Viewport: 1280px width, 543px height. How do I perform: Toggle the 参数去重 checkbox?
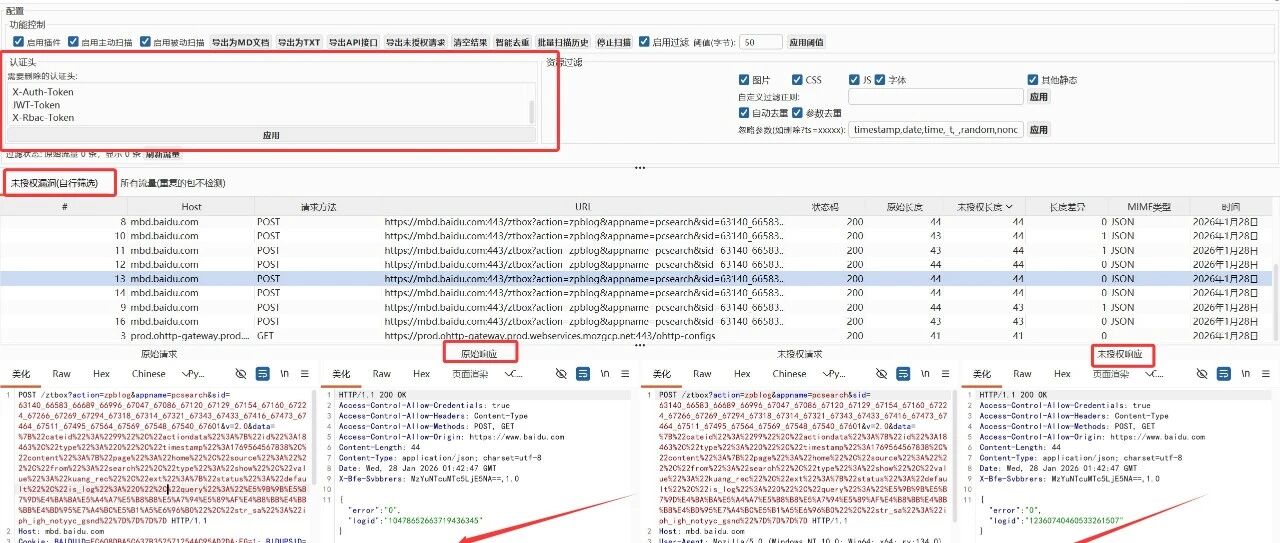[797, 113]
